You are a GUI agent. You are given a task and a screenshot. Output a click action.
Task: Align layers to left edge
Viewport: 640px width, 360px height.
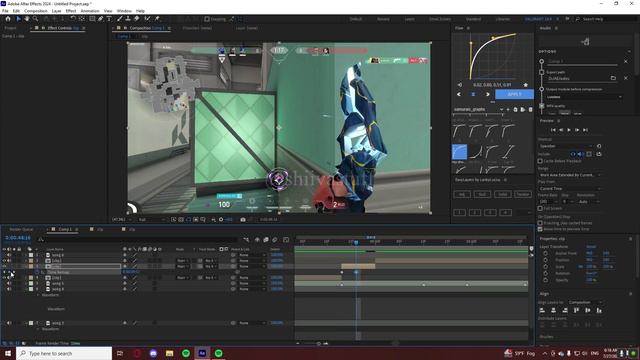[542, 311]
